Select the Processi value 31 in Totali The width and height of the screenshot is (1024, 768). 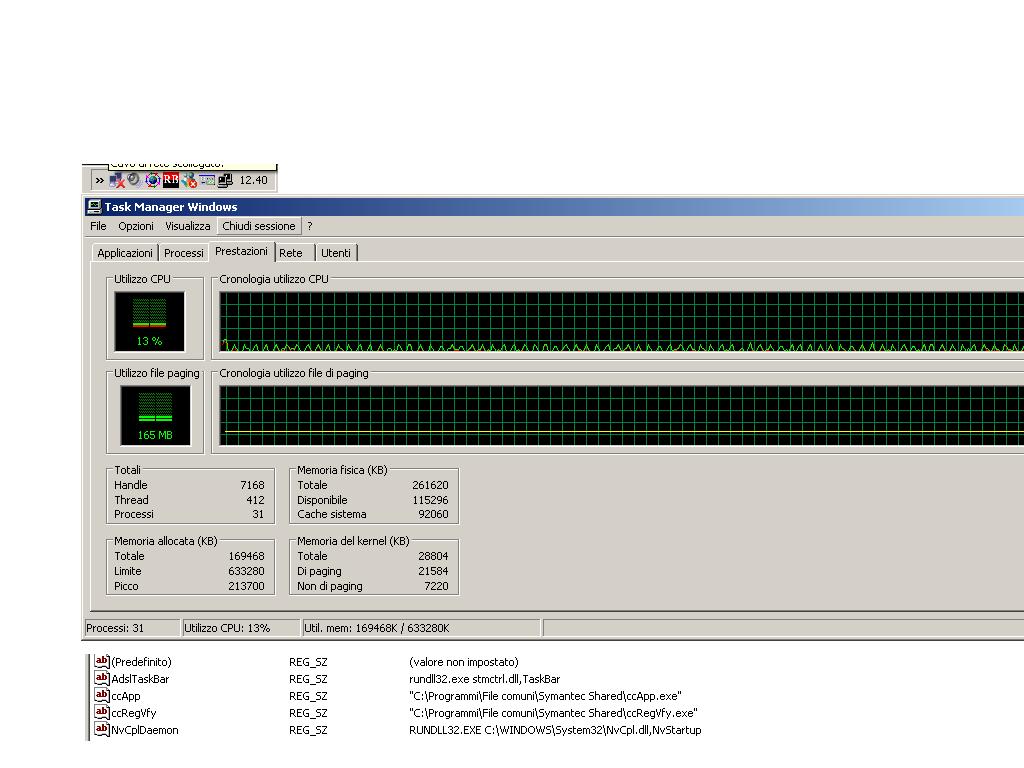pos(258,515)
